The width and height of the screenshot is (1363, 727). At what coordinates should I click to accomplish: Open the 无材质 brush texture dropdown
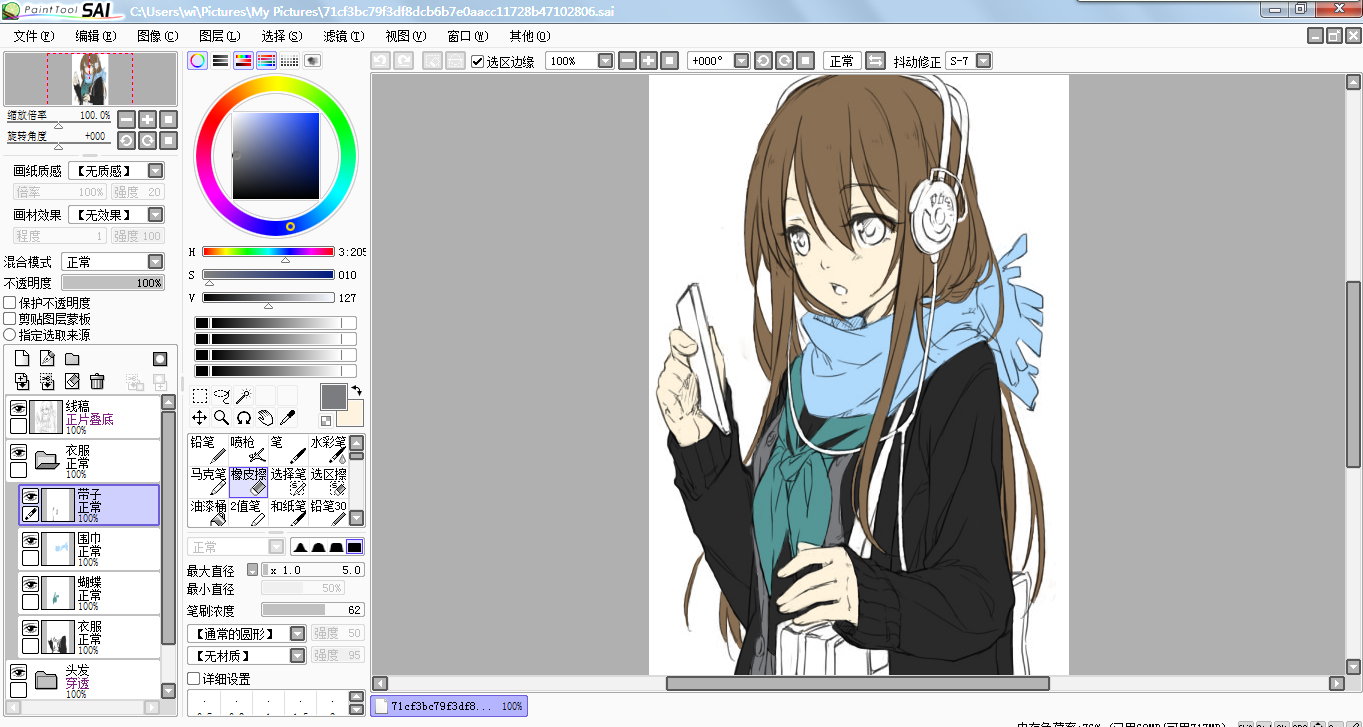247,656
